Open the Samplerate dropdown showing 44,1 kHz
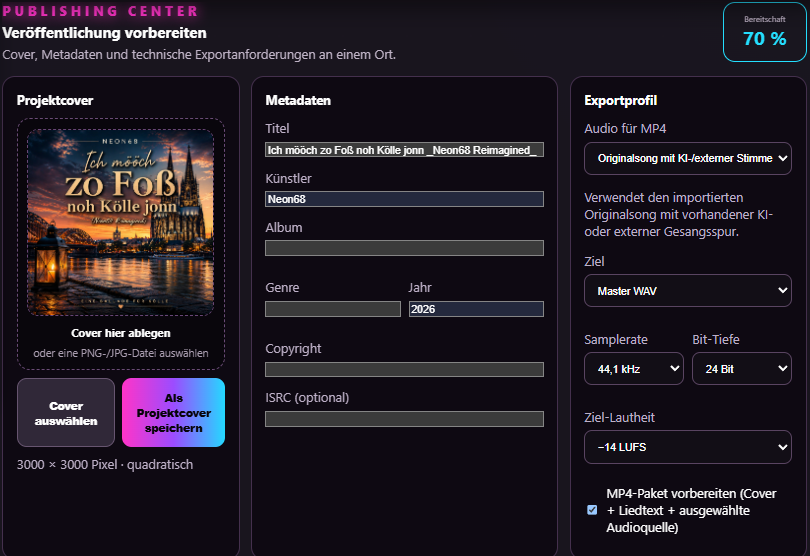 [x=634, y=369]
